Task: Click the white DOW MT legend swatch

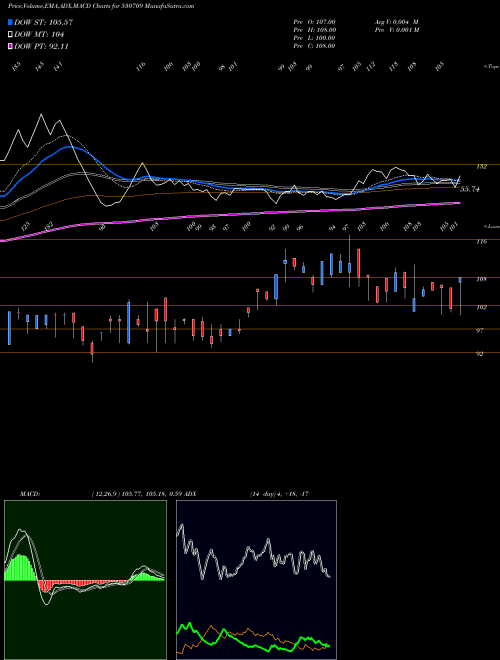Action: [x=11, y=35]
